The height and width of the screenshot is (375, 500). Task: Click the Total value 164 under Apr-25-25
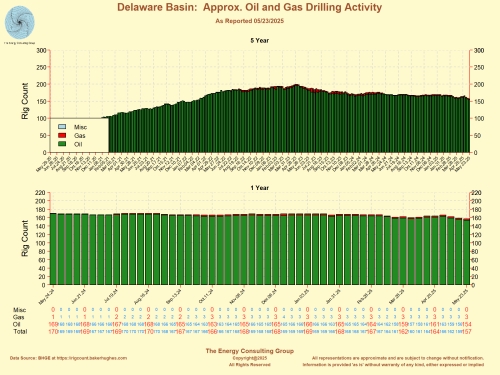[435, 332]
